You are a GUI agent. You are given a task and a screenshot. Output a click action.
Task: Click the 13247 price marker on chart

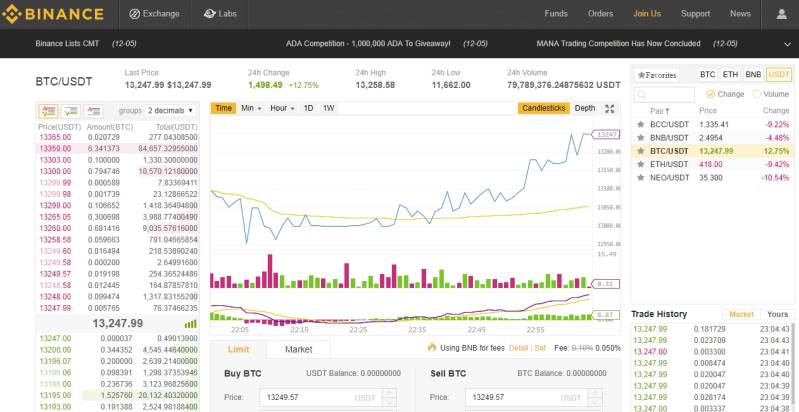(x=606, y=134)
